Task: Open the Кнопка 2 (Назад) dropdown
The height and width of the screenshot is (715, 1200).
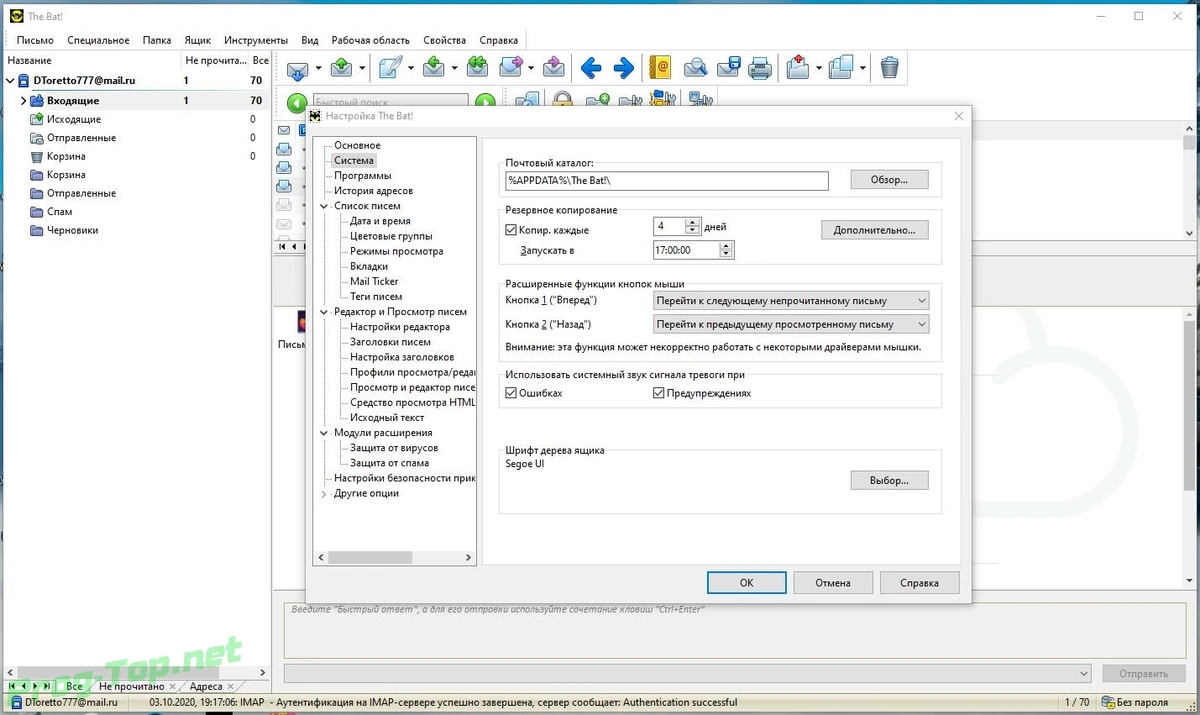Action: 790,324
